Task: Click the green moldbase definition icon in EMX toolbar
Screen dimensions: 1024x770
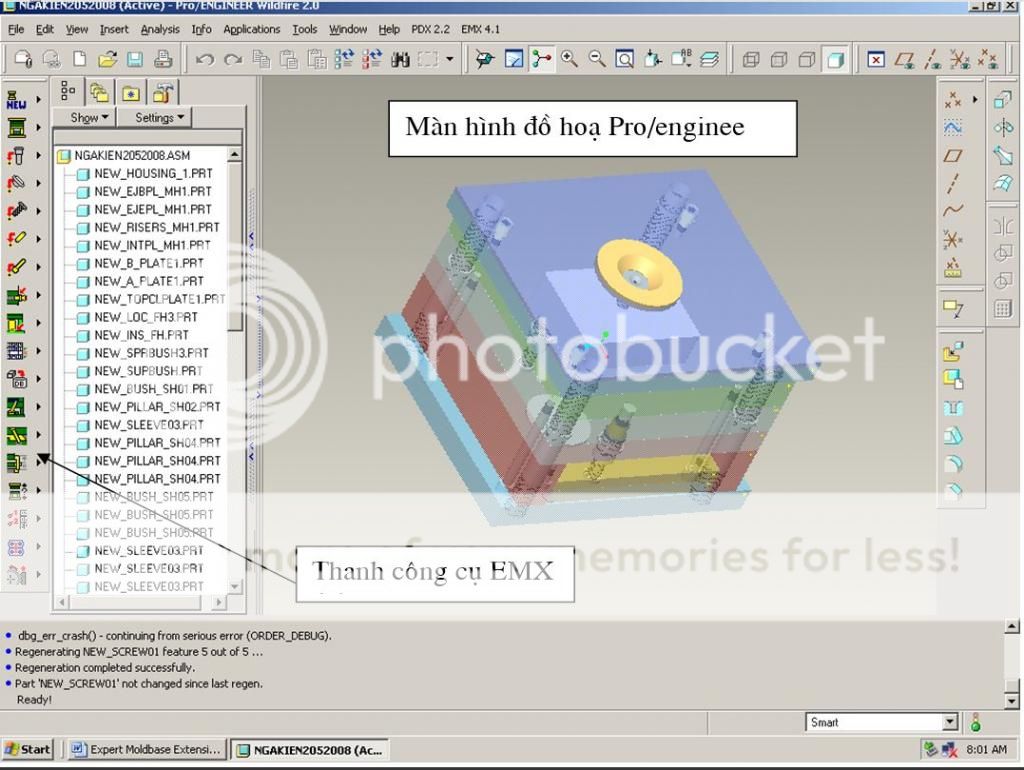Action: pyautogui.click(x=16, y=127)
